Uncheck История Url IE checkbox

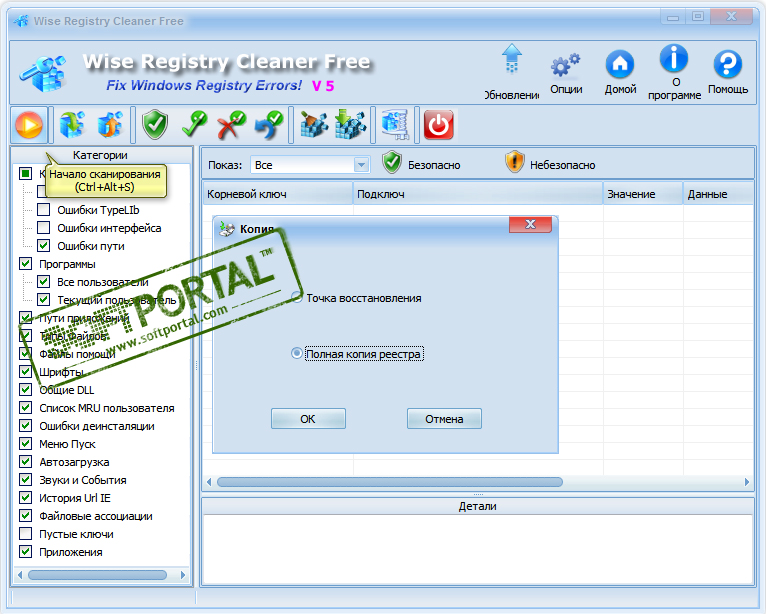[25, 498]
